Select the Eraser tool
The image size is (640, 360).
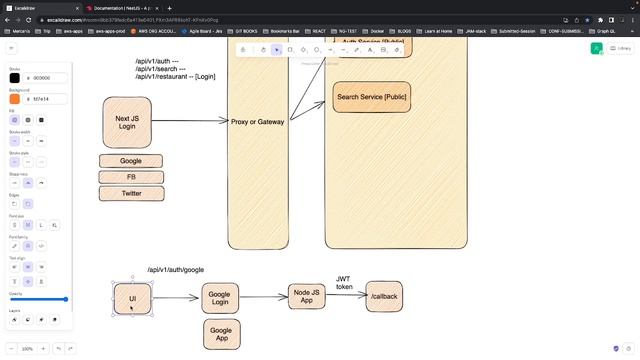pyautogui.click(x=397, y=50)
